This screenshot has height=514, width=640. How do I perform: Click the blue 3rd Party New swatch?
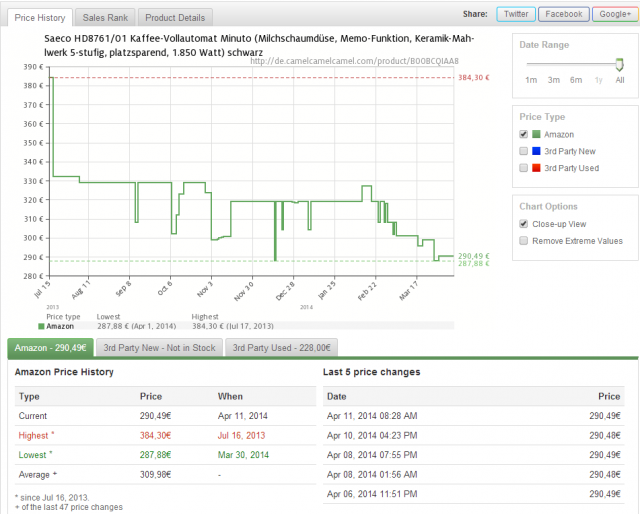(x=536, y=151)
